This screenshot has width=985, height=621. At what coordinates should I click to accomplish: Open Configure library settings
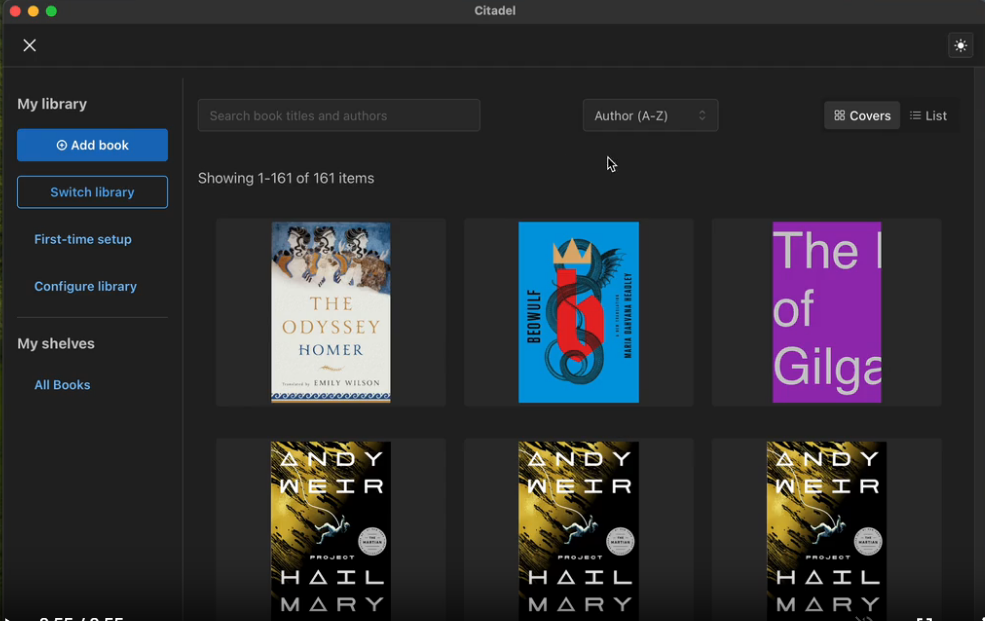pyautogui.click(x=85, y=286)
